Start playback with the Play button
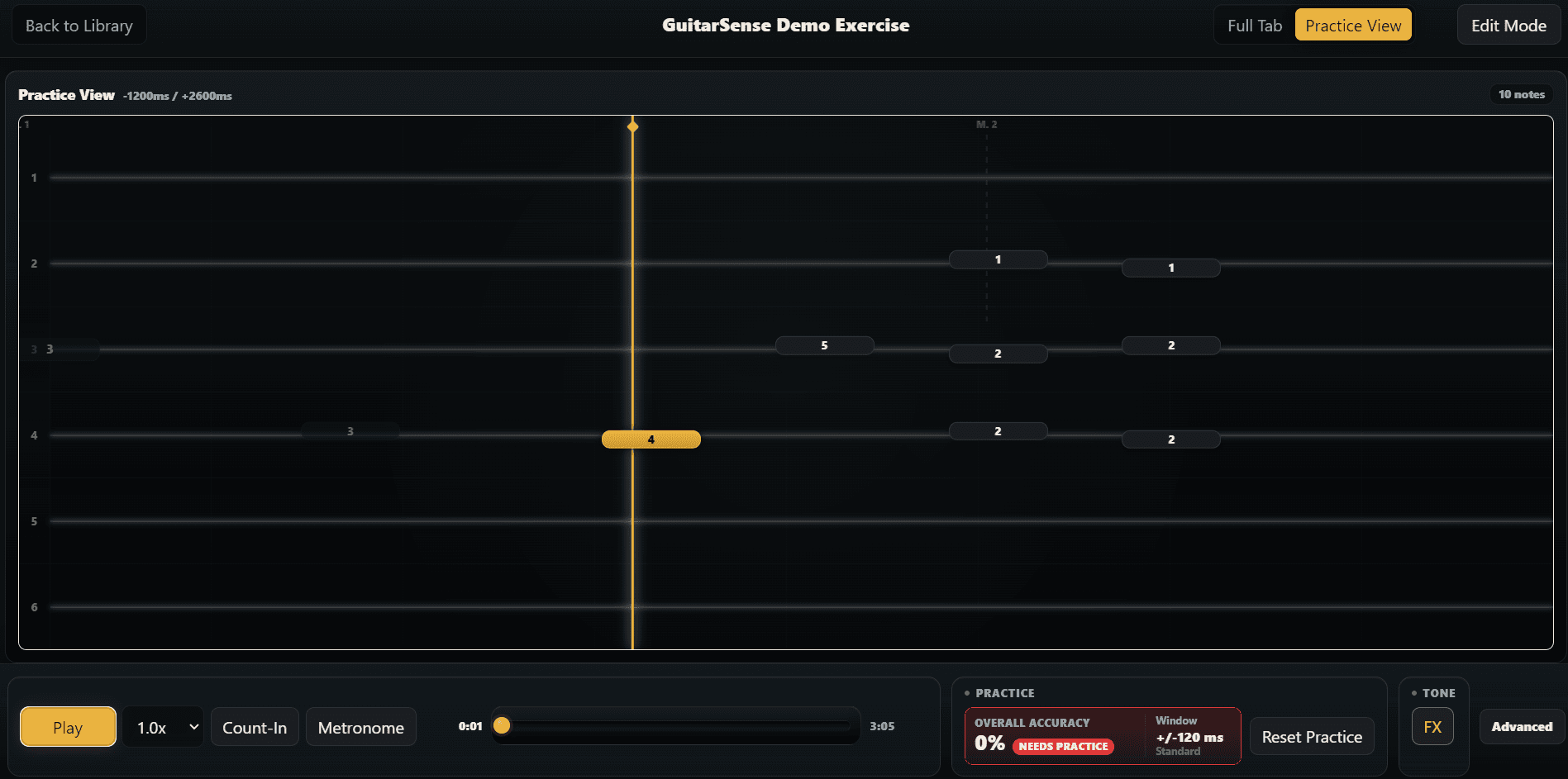The image size is (1568, 779). (x=68, y=727)
